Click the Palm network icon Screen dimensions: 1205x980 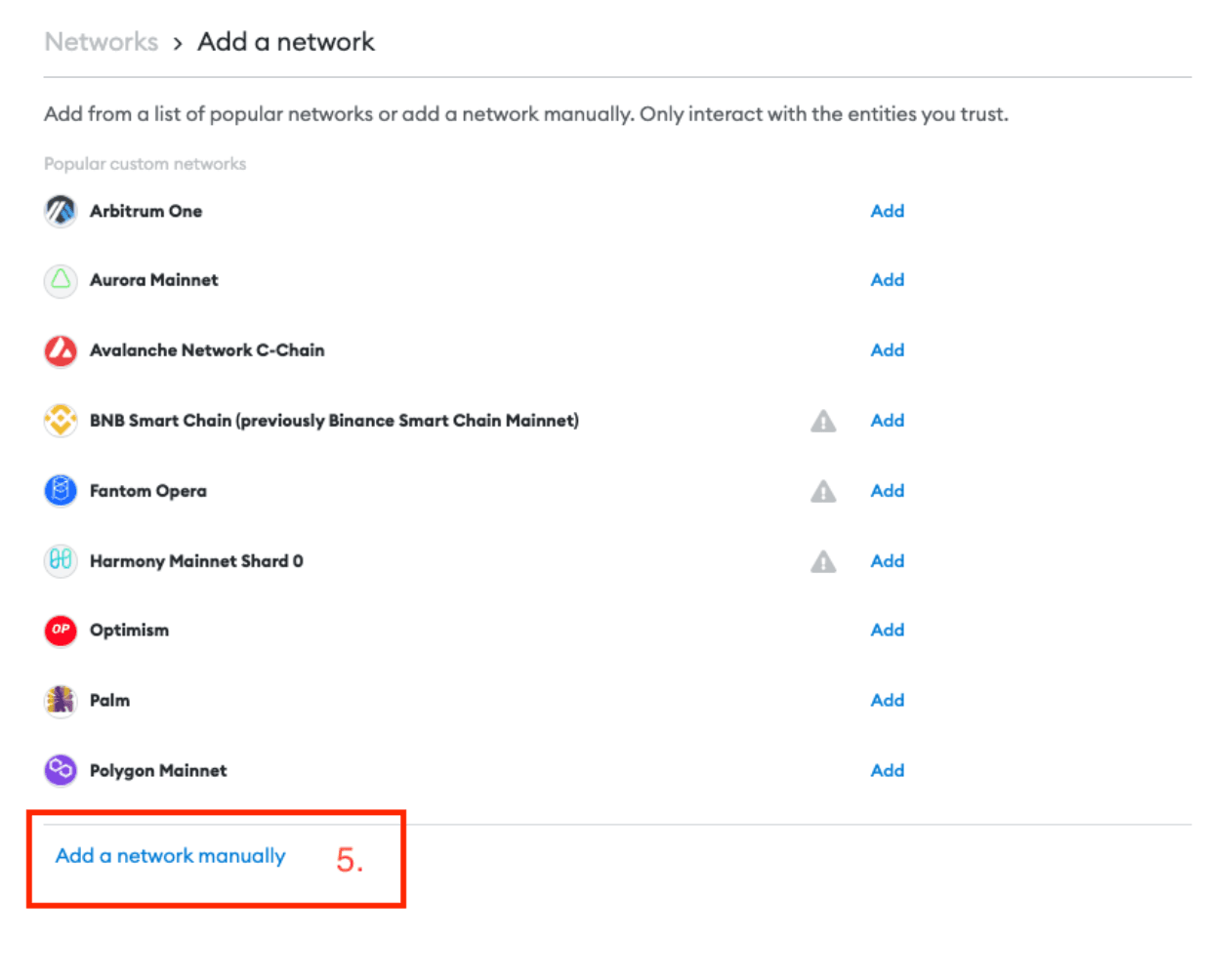pyautogui.click(x=61, y=700)
